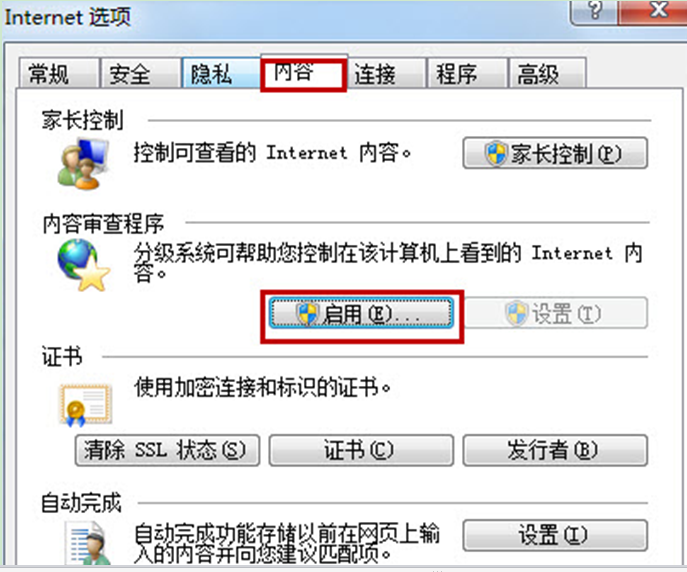Click the Parental Controls people icon
The height and width of the screenshot is (572, 687).
point(82,163)
